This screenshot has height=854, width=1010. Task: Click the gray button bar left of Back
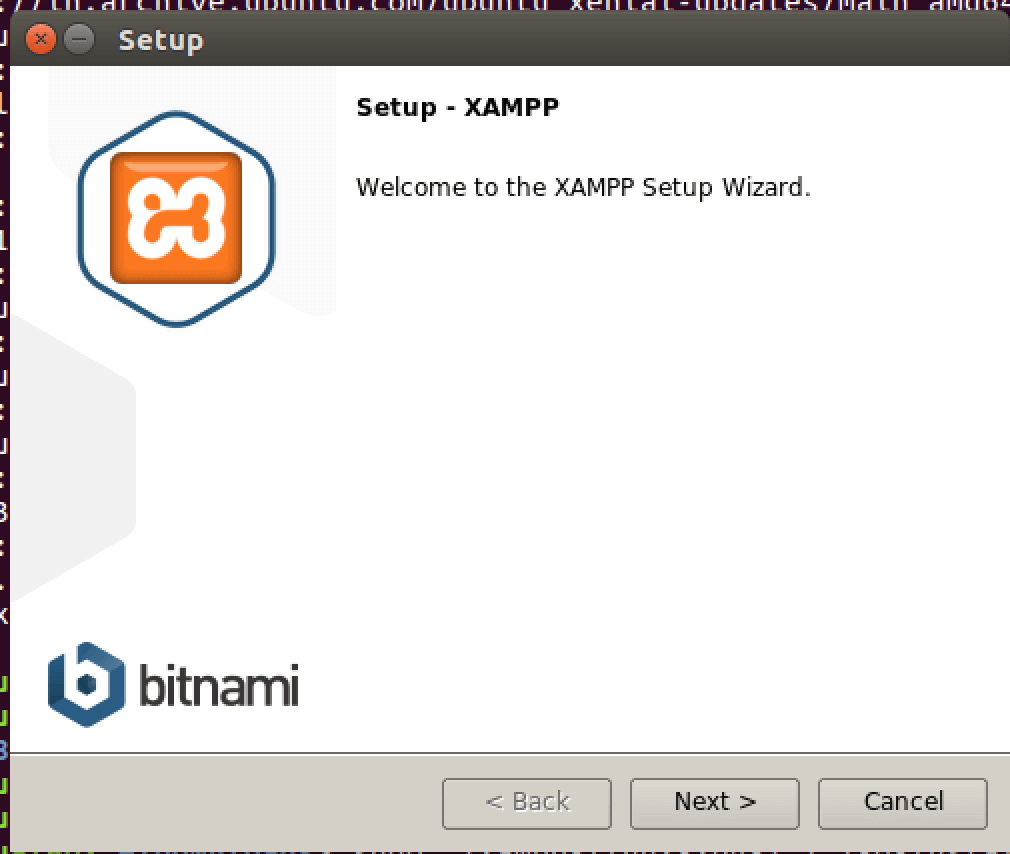coord(220,802)
